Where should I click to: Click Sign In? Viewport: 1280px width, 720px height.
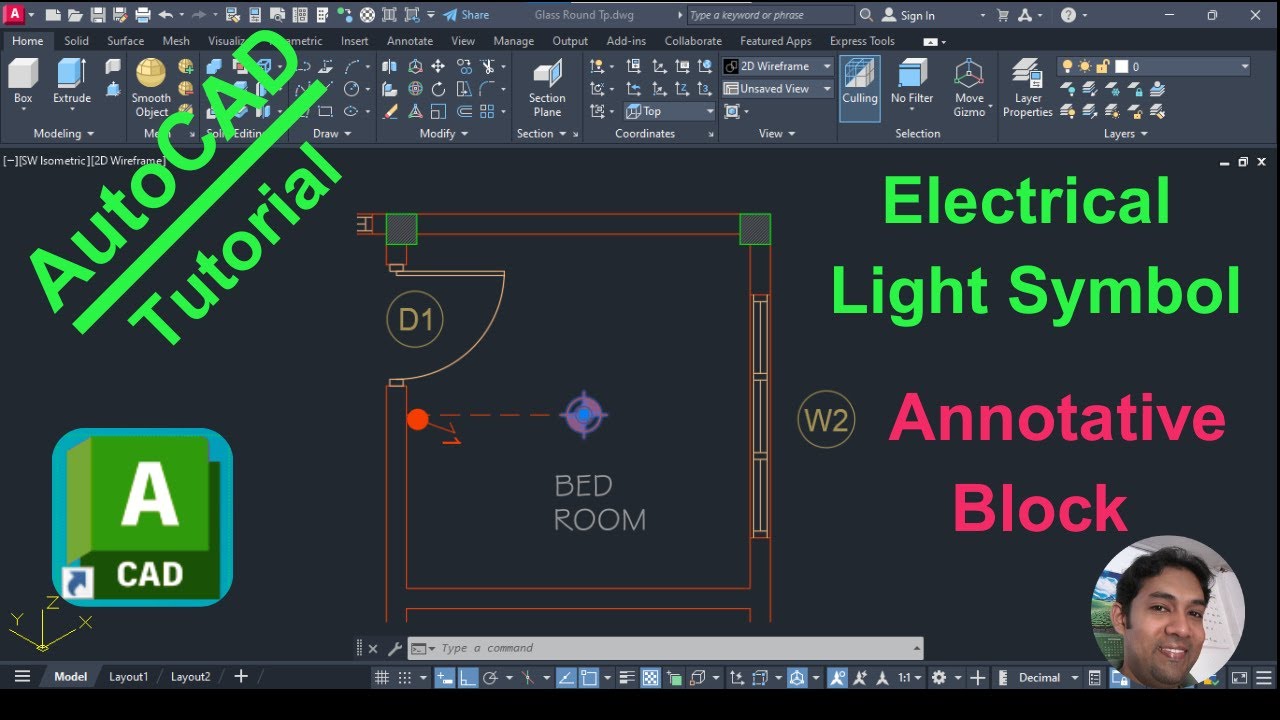[x=908, y=15]
